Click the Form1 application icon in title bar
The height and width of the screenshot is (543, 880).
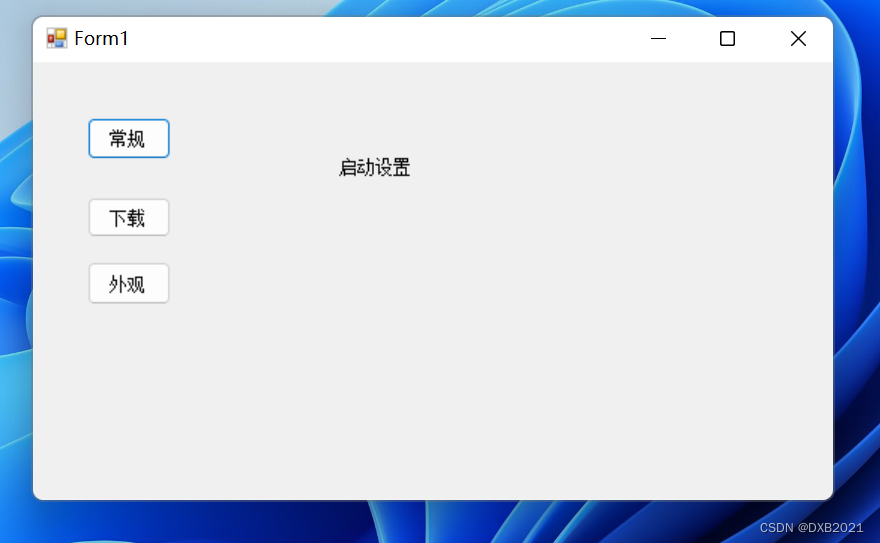(57, 38)
